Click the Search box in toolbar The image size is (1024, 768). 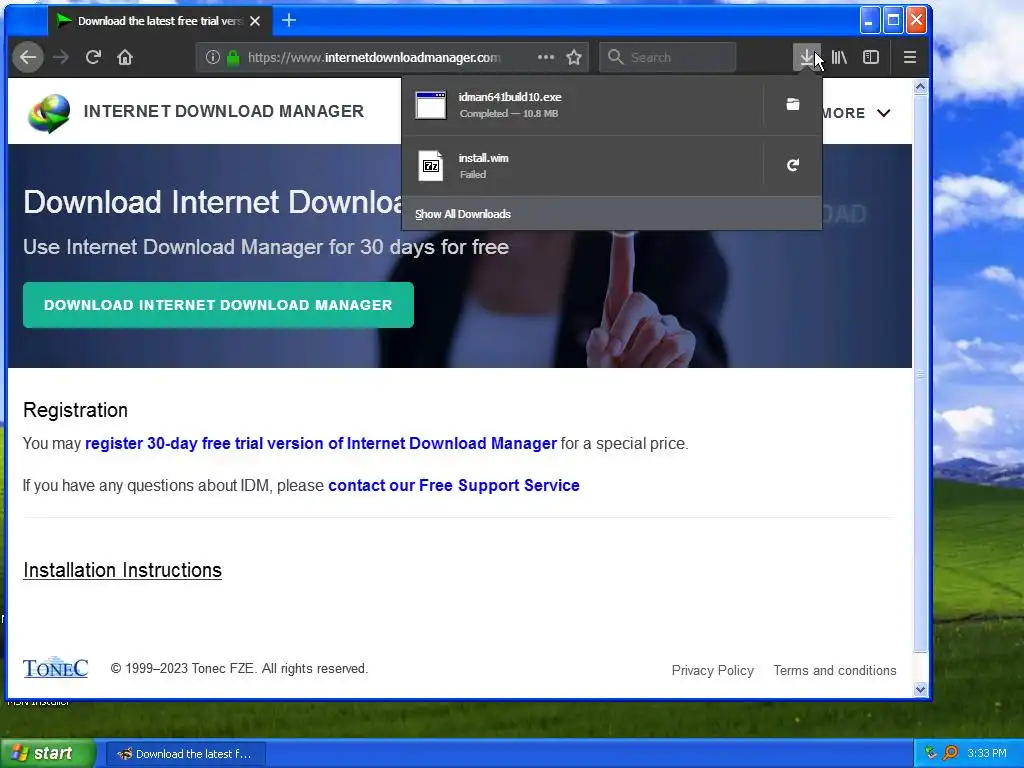tap(667, 57)
